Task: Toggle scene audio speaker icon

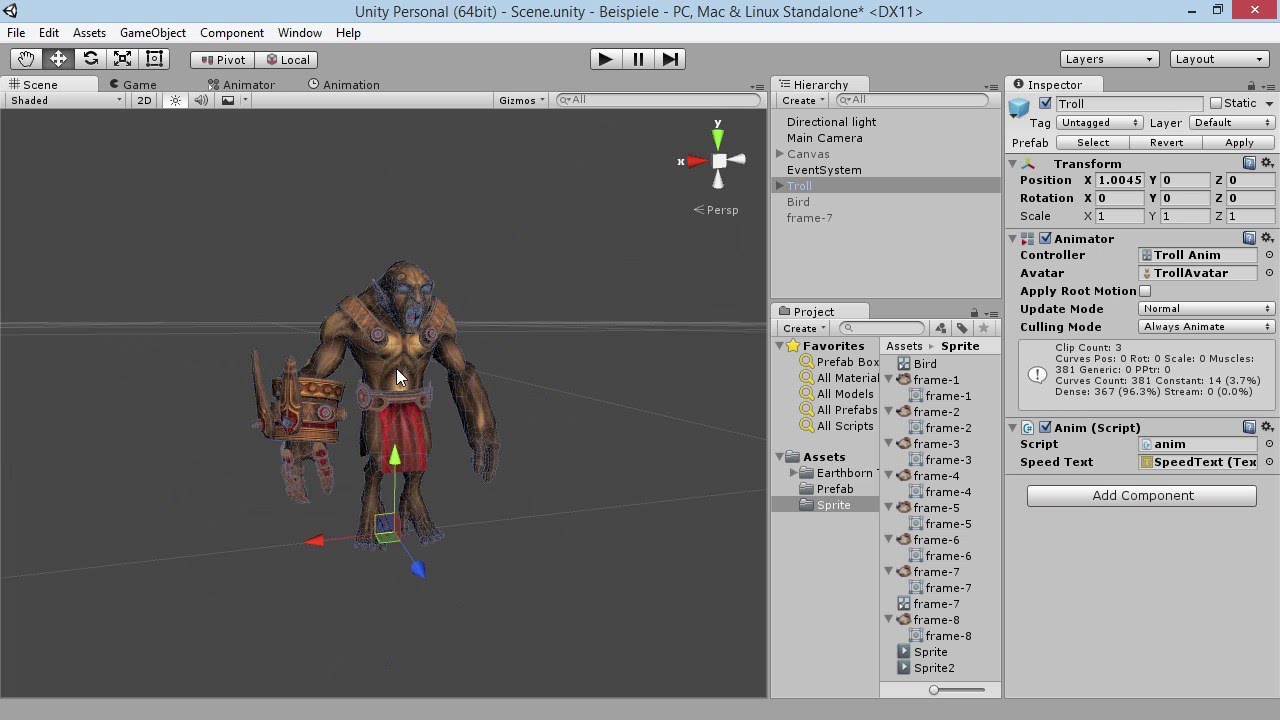Action: click(x=201, y=100)
